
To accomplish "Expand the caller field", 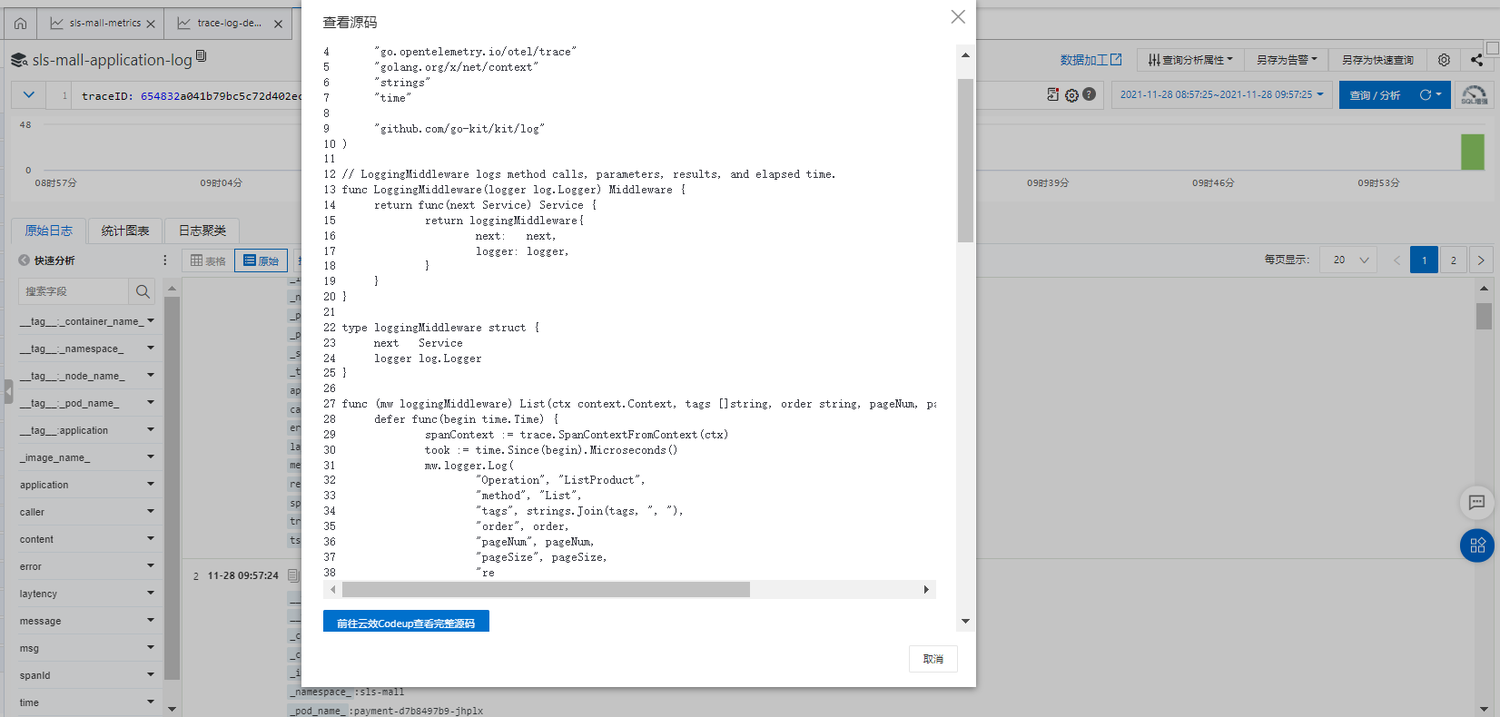I will click(x=150, y=512).
